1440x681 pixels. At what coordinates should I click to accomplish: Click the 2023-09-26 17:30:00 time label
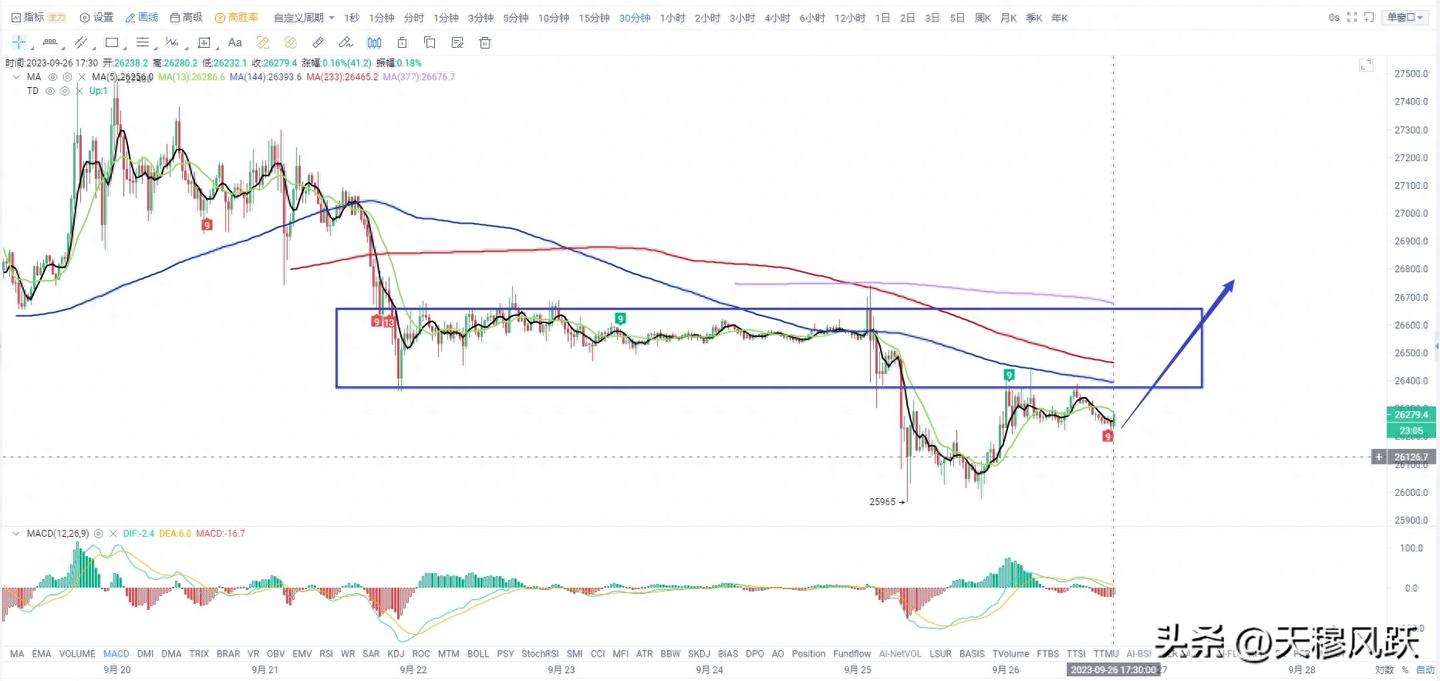point(1111,670)
